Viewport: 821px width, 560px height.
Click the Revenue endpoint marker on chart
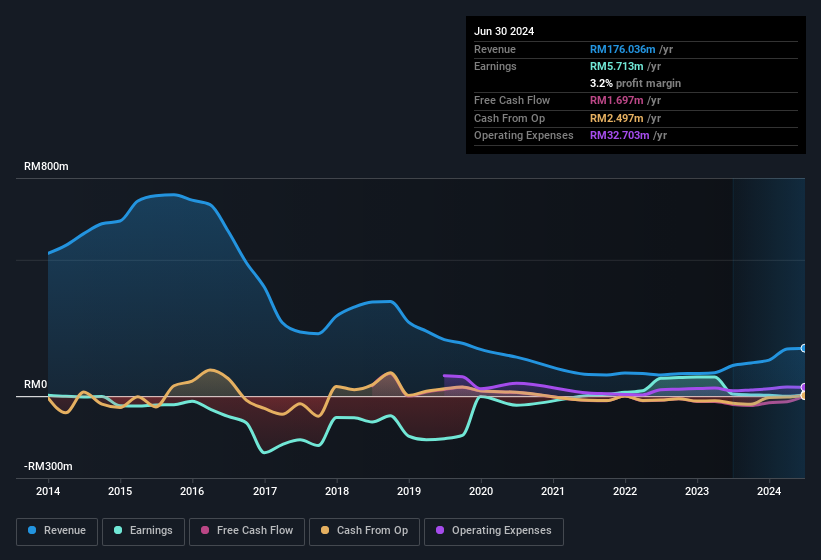coord(804,348)
